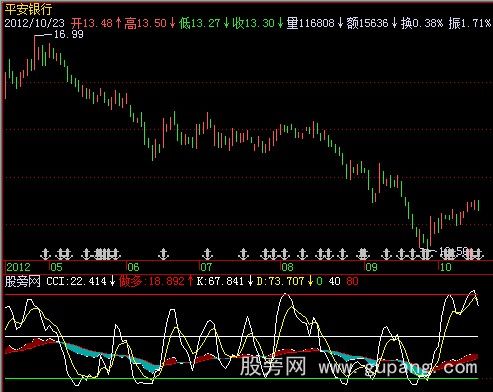The image size is (493, 392).
Task: Click the amplitude value 振1.71%
Action: pyautogui.click(x=470, y=23)
